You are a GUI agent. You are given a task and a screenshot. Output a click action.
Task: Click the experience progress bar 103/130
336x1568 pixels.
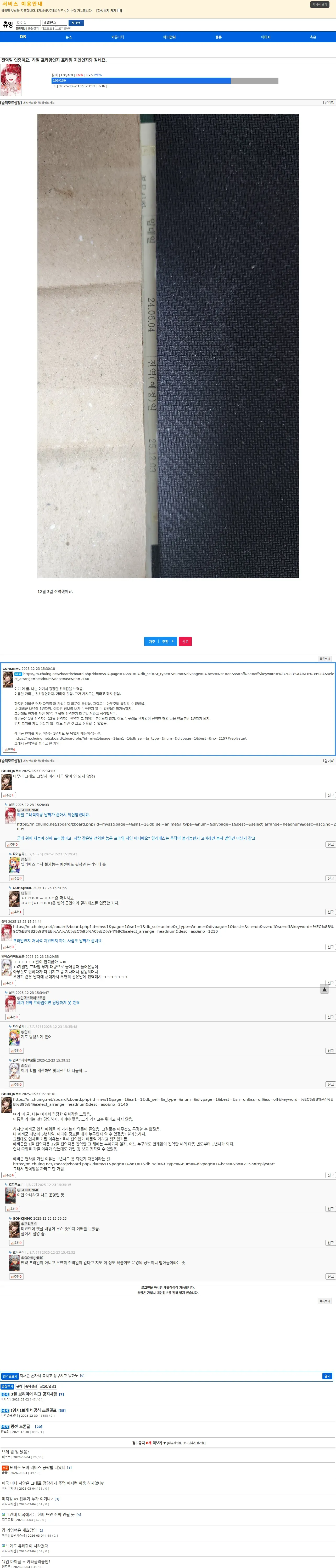(165, 80)
